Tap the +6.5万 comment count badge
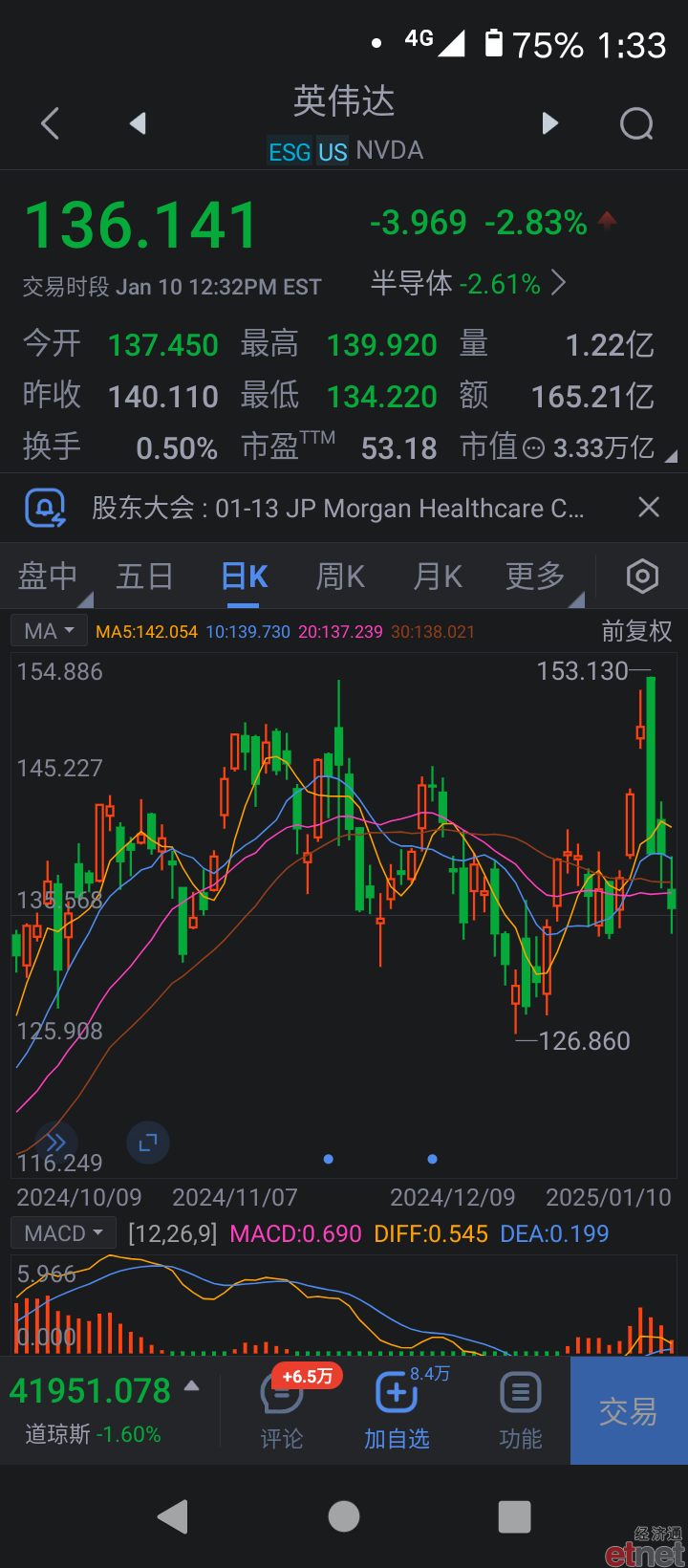Viewport: 688px width, 1568px height. click(x=308, y=1377)
